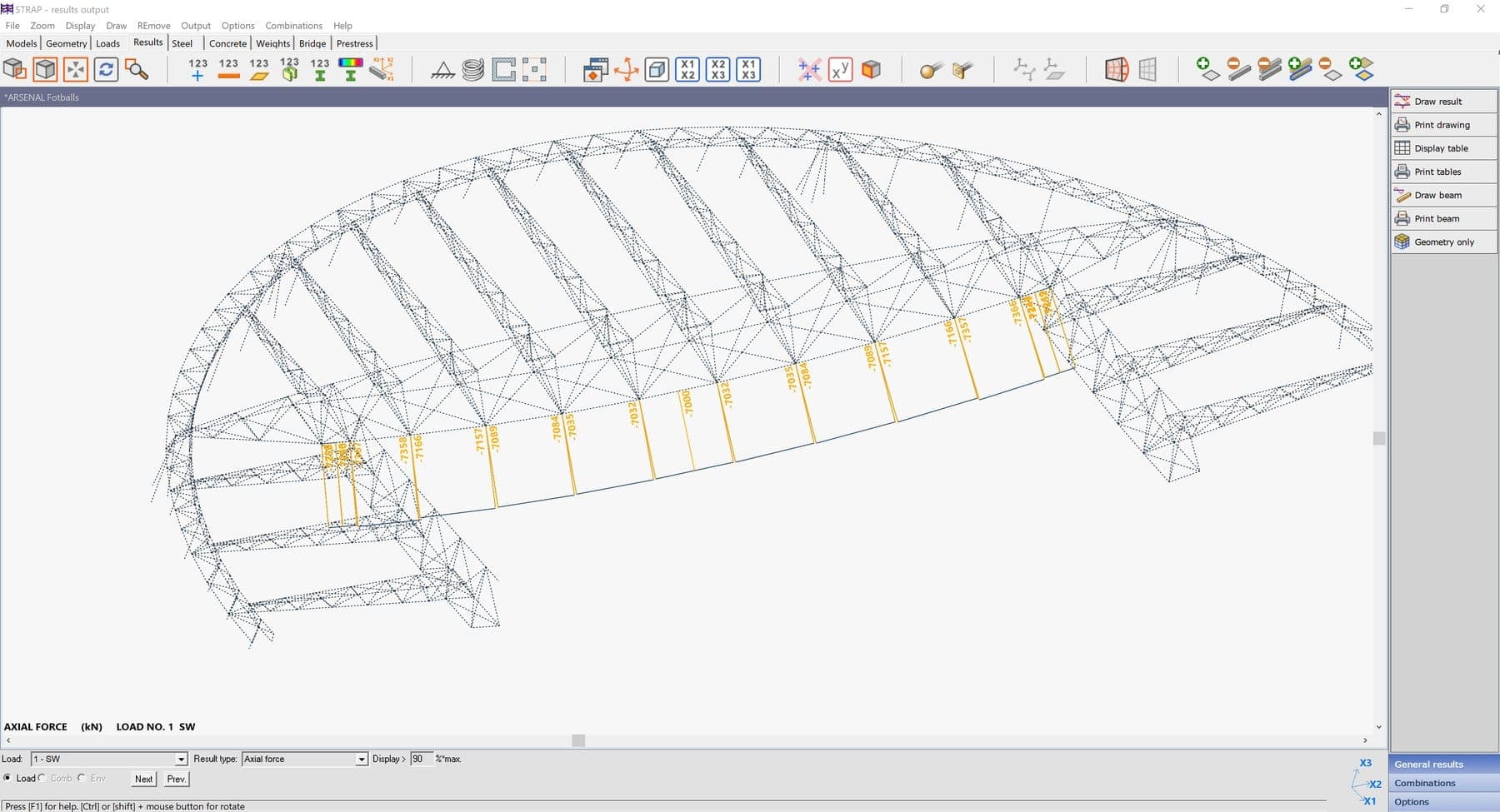
Task: Click the Display percent max input field
Action: [x=421, y=759]
